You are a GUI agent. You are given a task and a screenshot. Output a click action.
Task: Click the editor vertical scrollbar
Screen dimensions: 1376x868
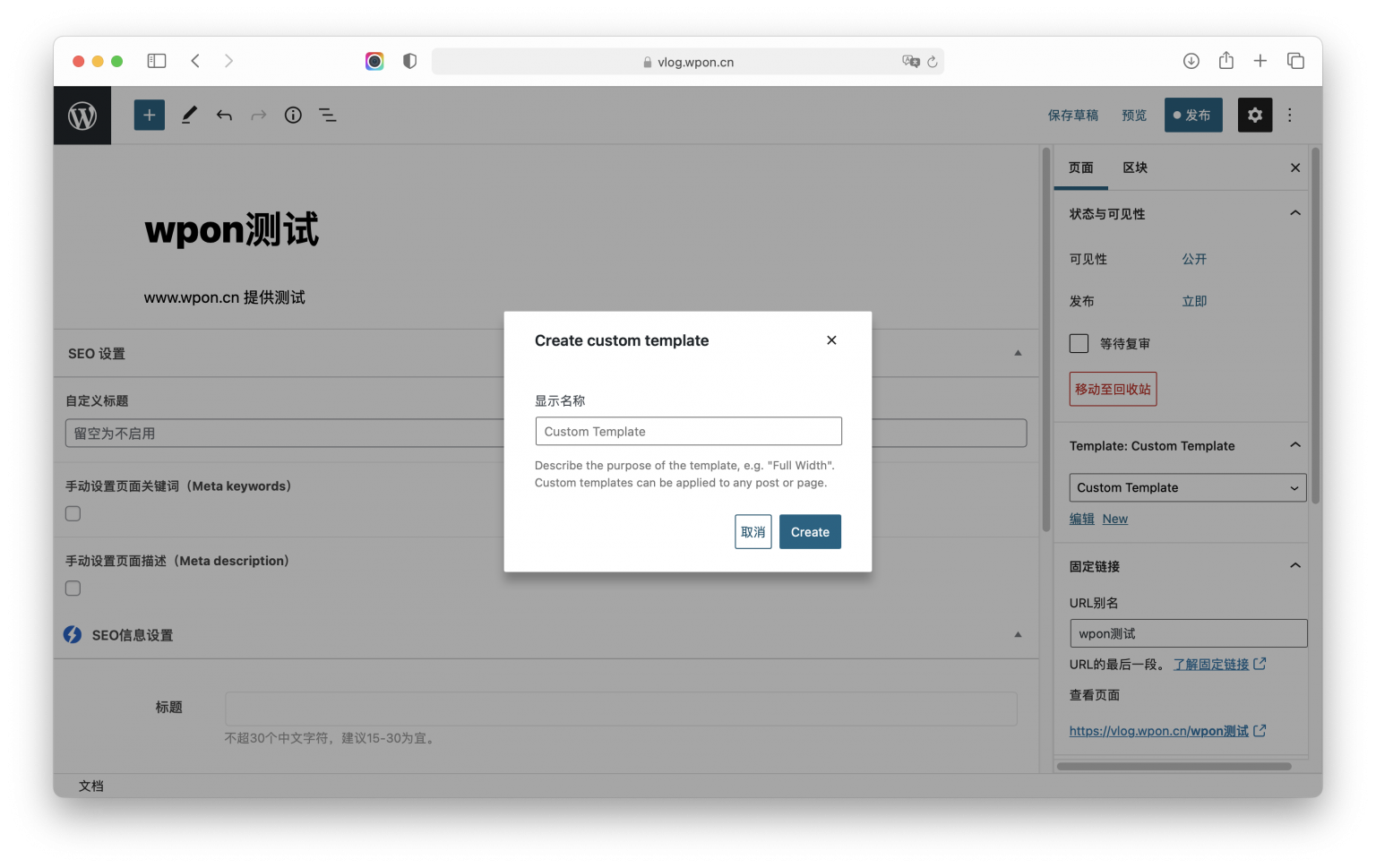click(x=1045, y=340)
